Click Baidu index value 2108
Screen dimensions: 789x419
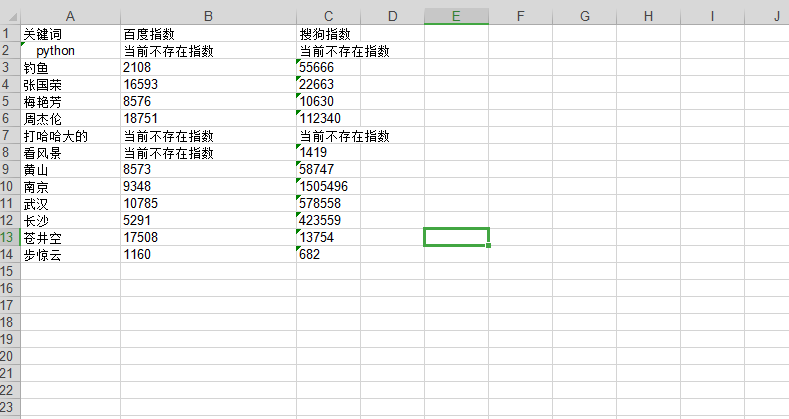(x=208, y=67)
